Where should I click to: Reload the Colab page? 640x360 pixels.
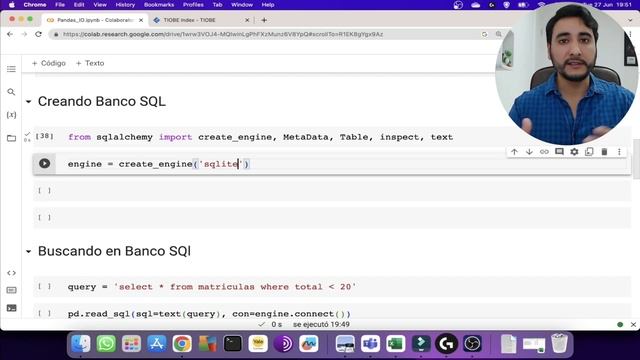coord(38,34)
